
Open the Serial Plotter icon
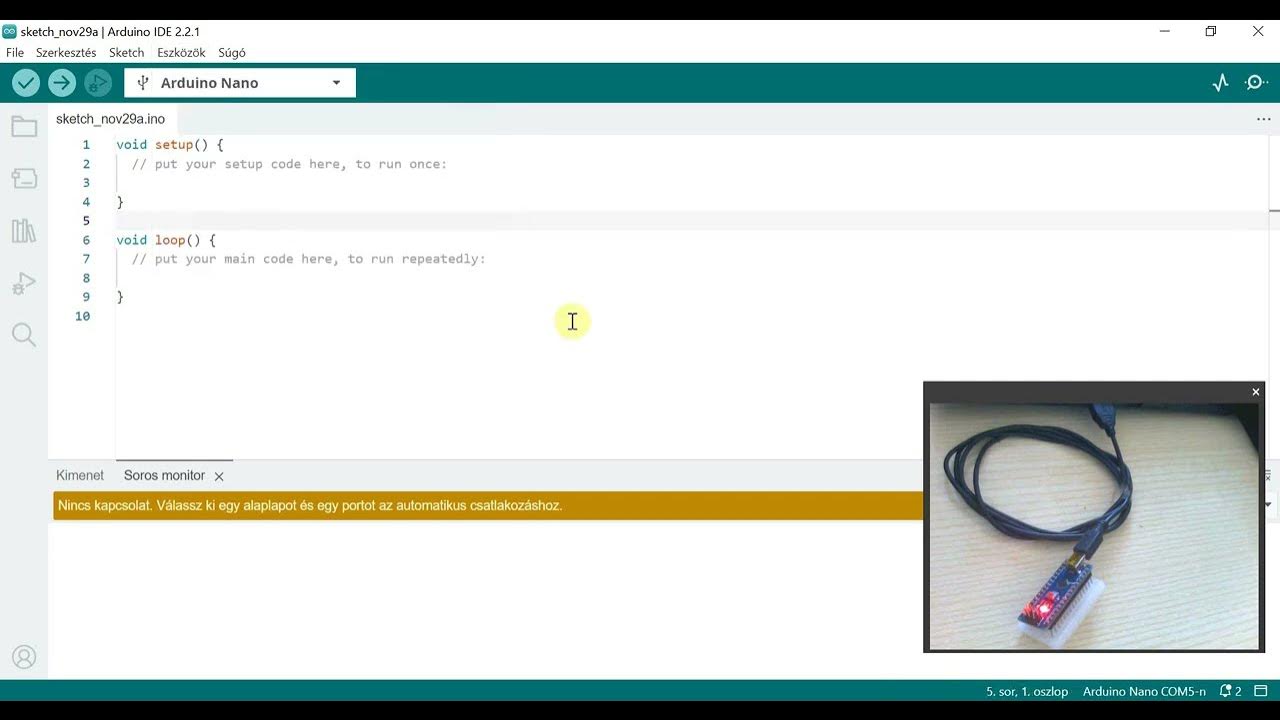point(1220,83)
